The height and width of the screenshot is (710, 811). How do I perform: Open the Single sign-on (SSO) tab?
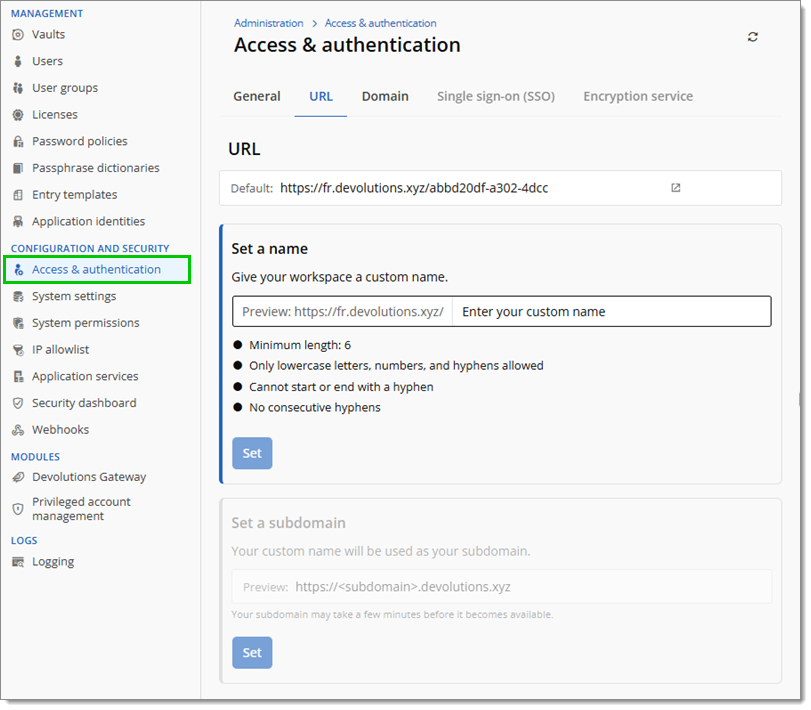tap(495, 96)
